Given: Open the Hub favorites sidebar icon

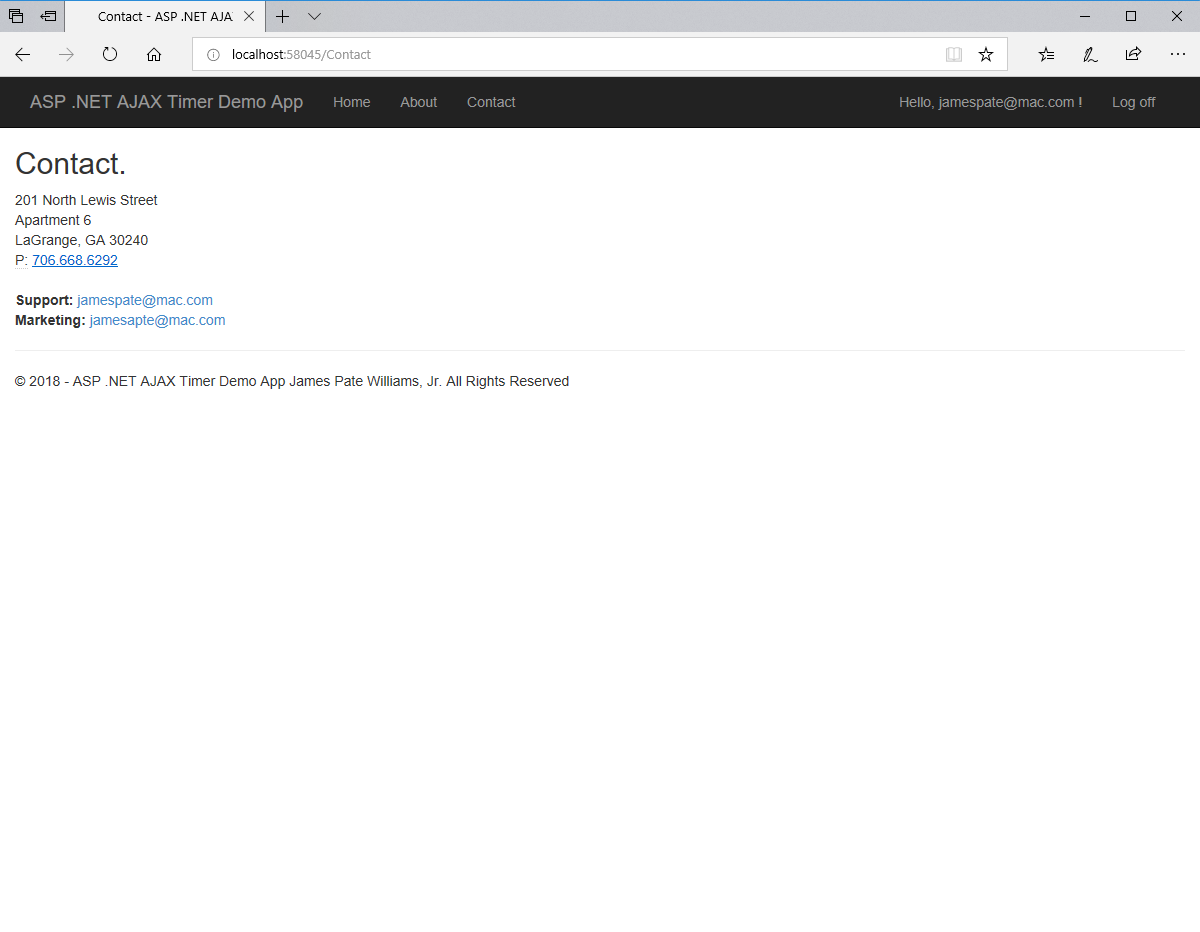Looking at the screenshot, I should (x=1045, y=54).
